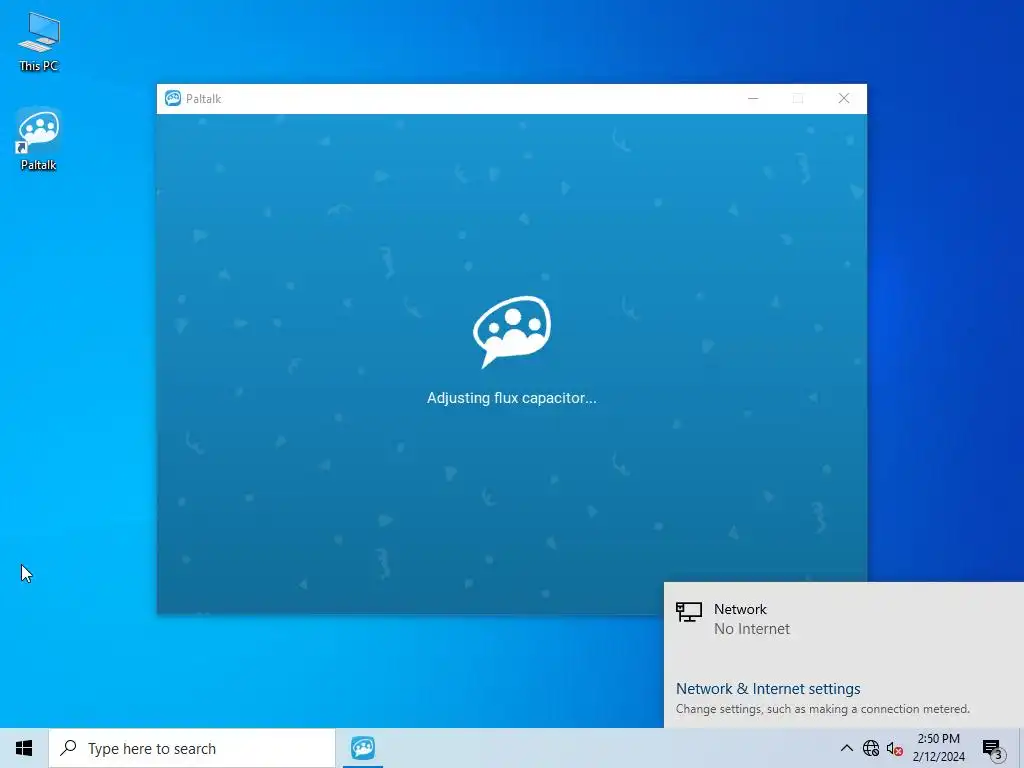Open the Action Center notifications icon
1024x768 pixels.
tap(993, 749)
